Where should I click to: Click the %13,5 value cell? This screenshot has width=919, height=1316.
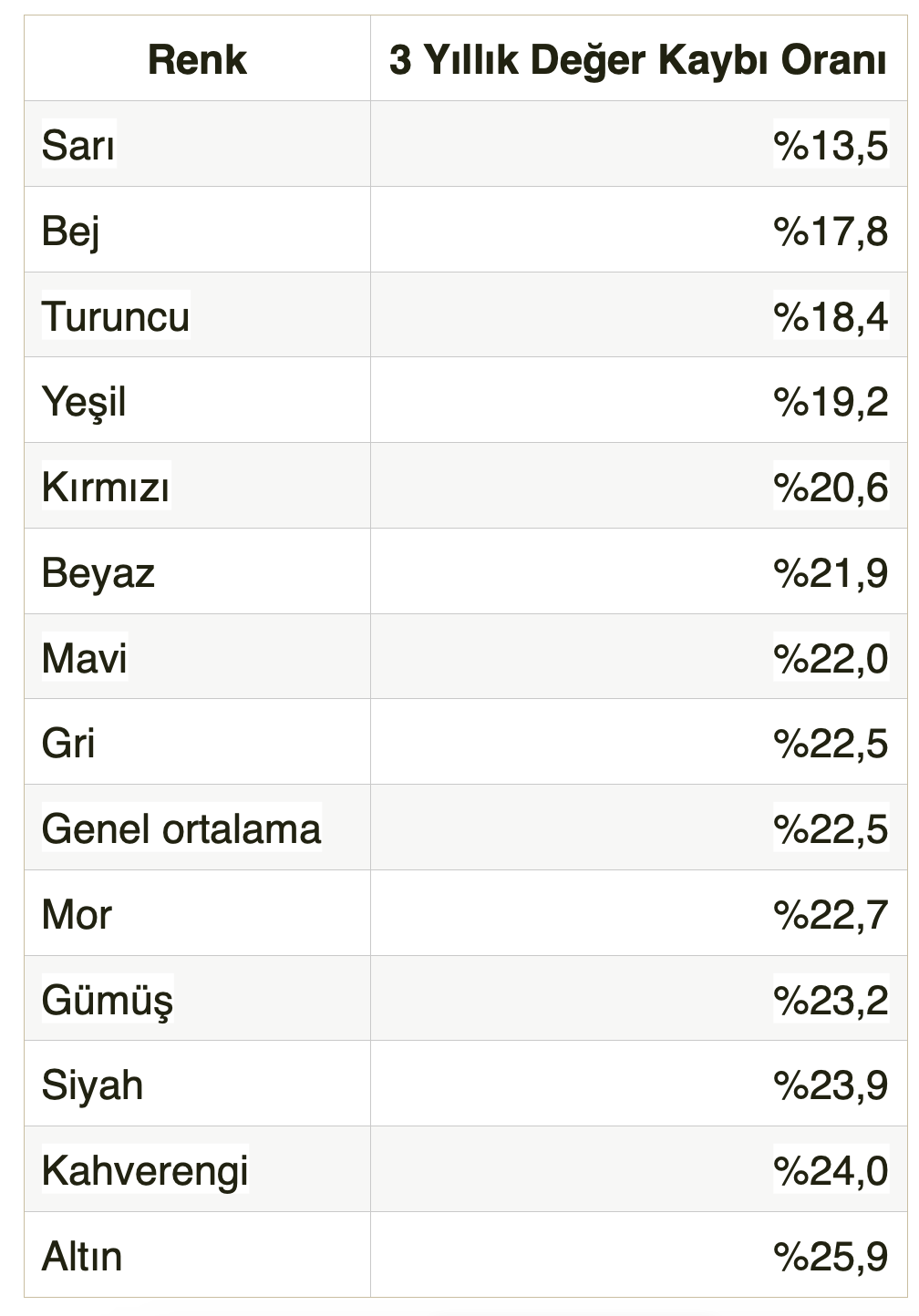(831, 145)
